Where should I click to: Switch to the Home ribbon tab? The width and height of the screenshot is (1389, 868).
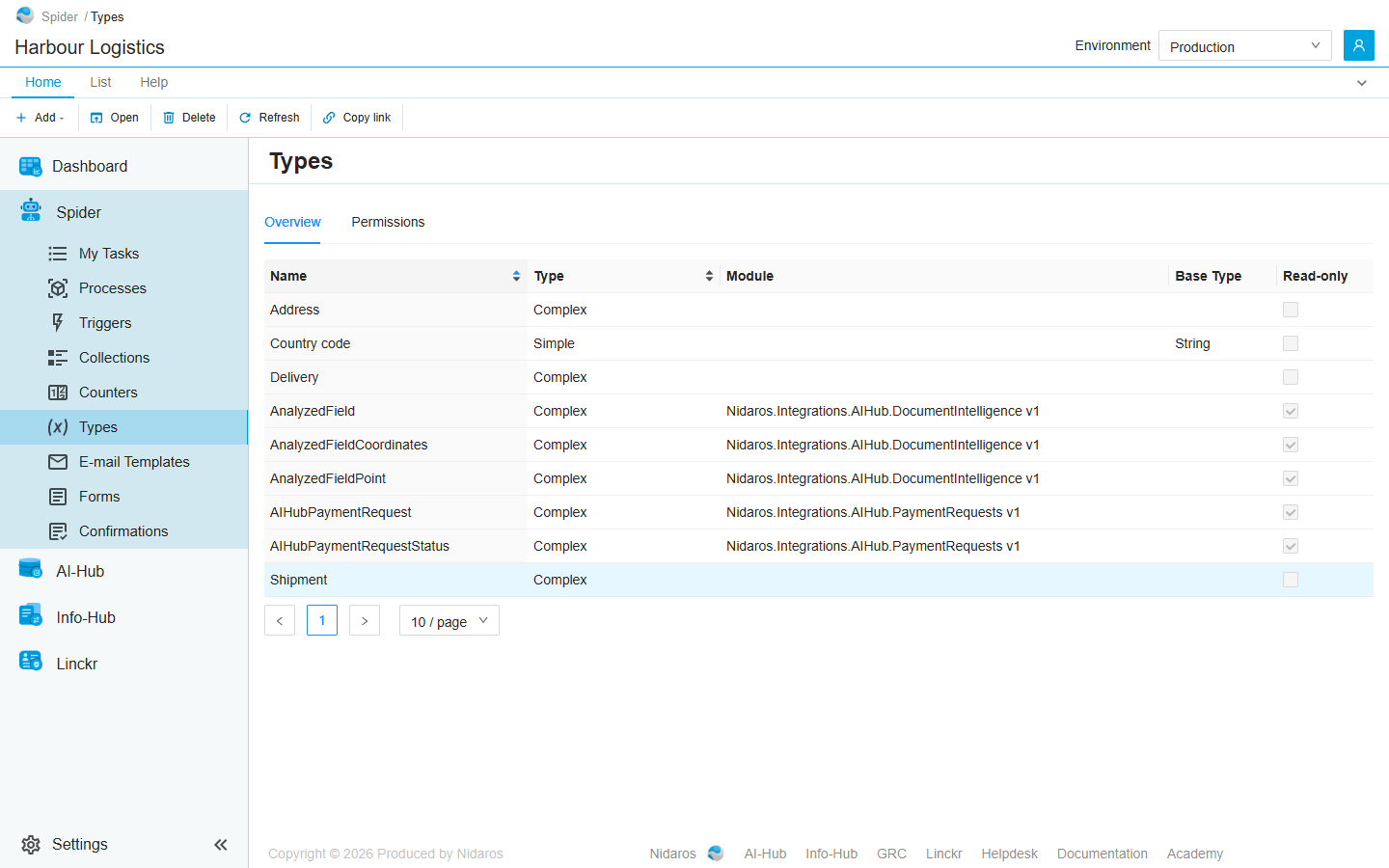pyautogui.click(x=43, y=82)
